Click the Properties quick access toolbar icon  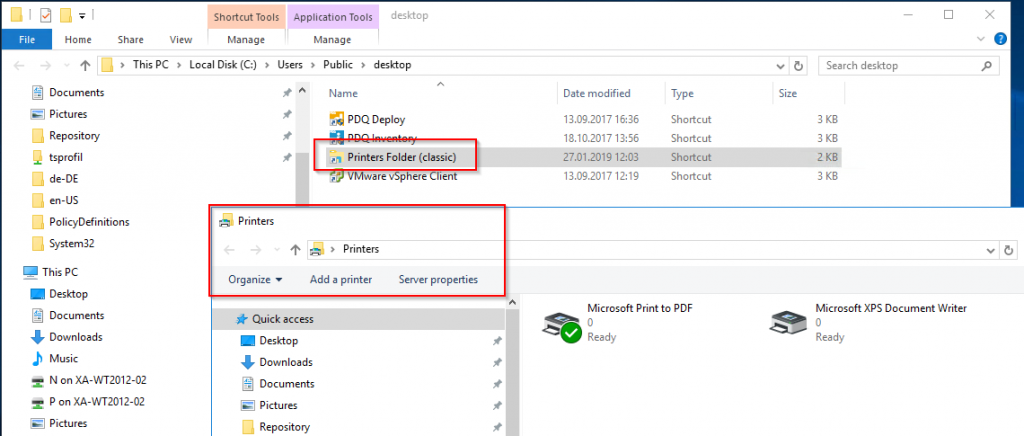[46, 14]
